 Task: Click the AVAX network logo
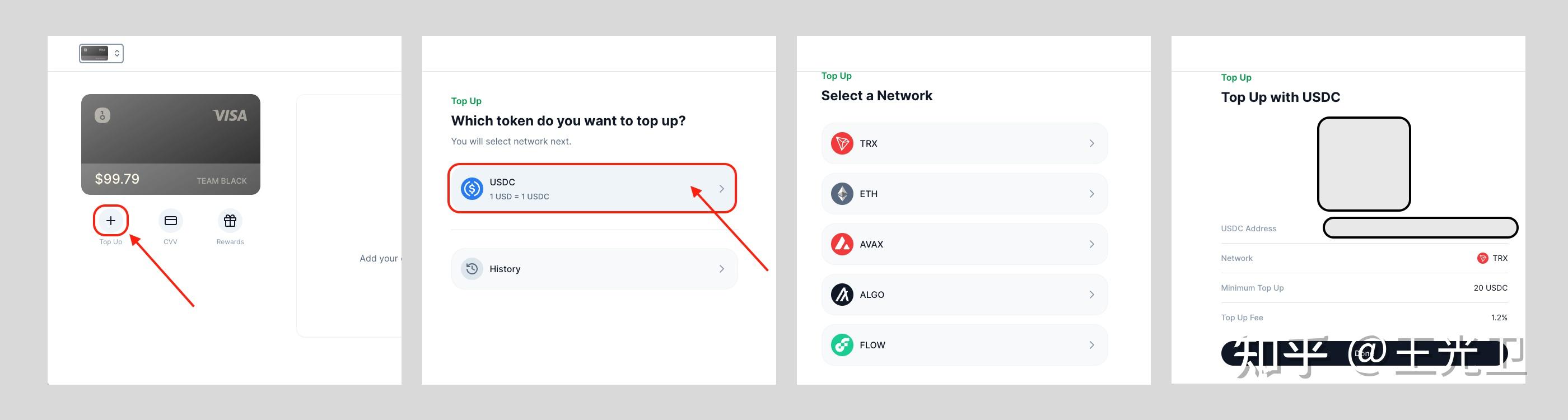point(842,244)
